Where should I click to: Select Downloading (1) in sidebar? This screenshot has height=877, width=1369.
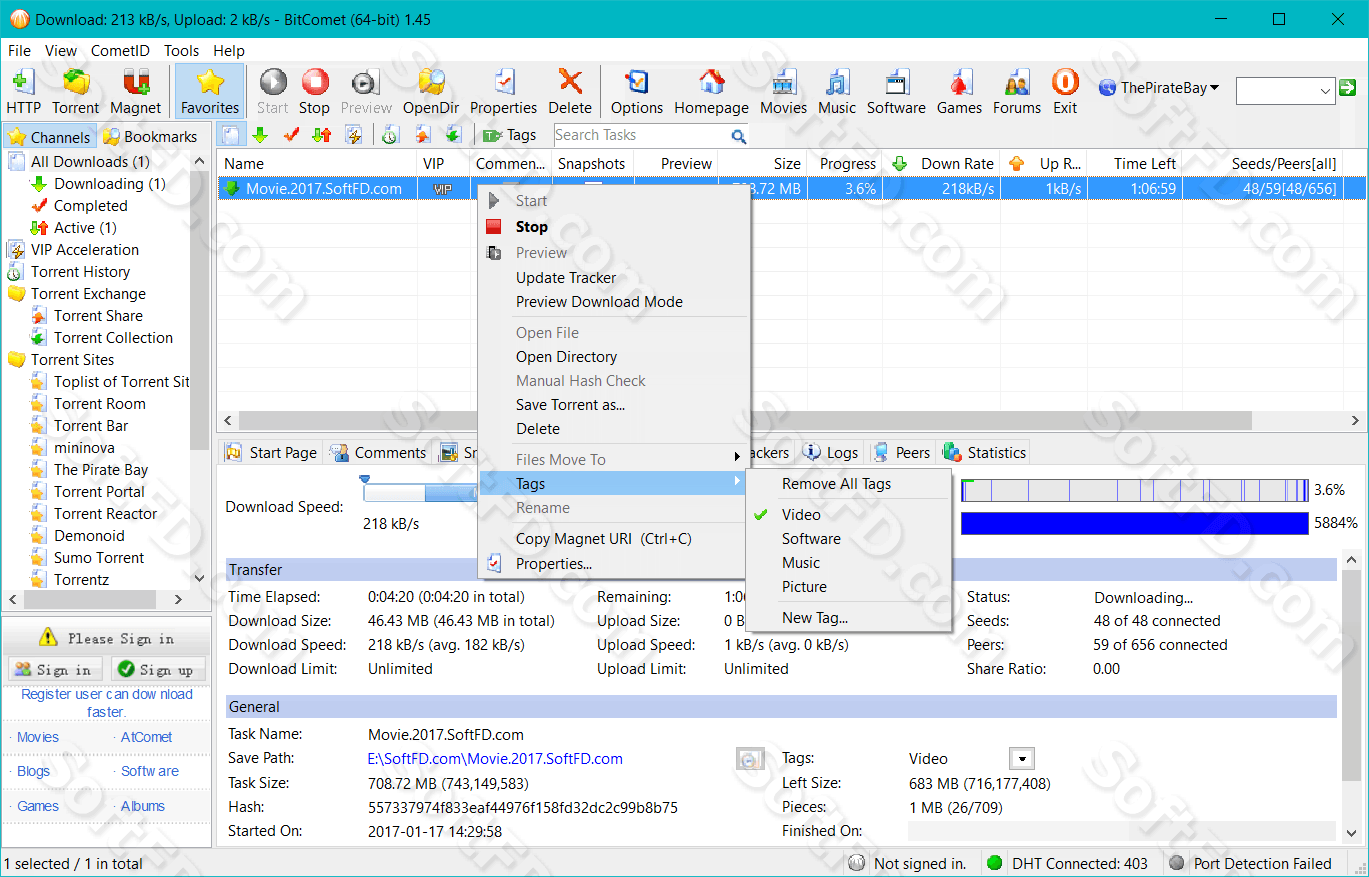click(98, 184)
